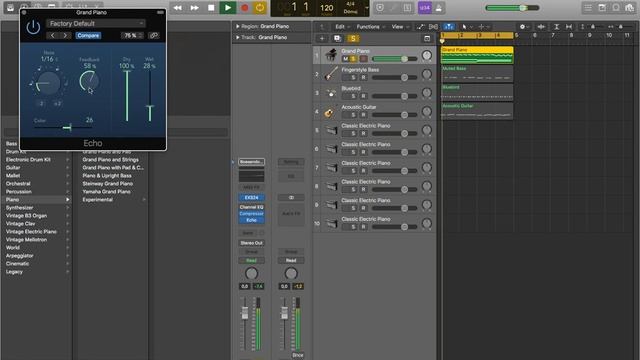Record-enable the Bluebird track
Screen dimensions: 640x360
[x=363, y=96]
